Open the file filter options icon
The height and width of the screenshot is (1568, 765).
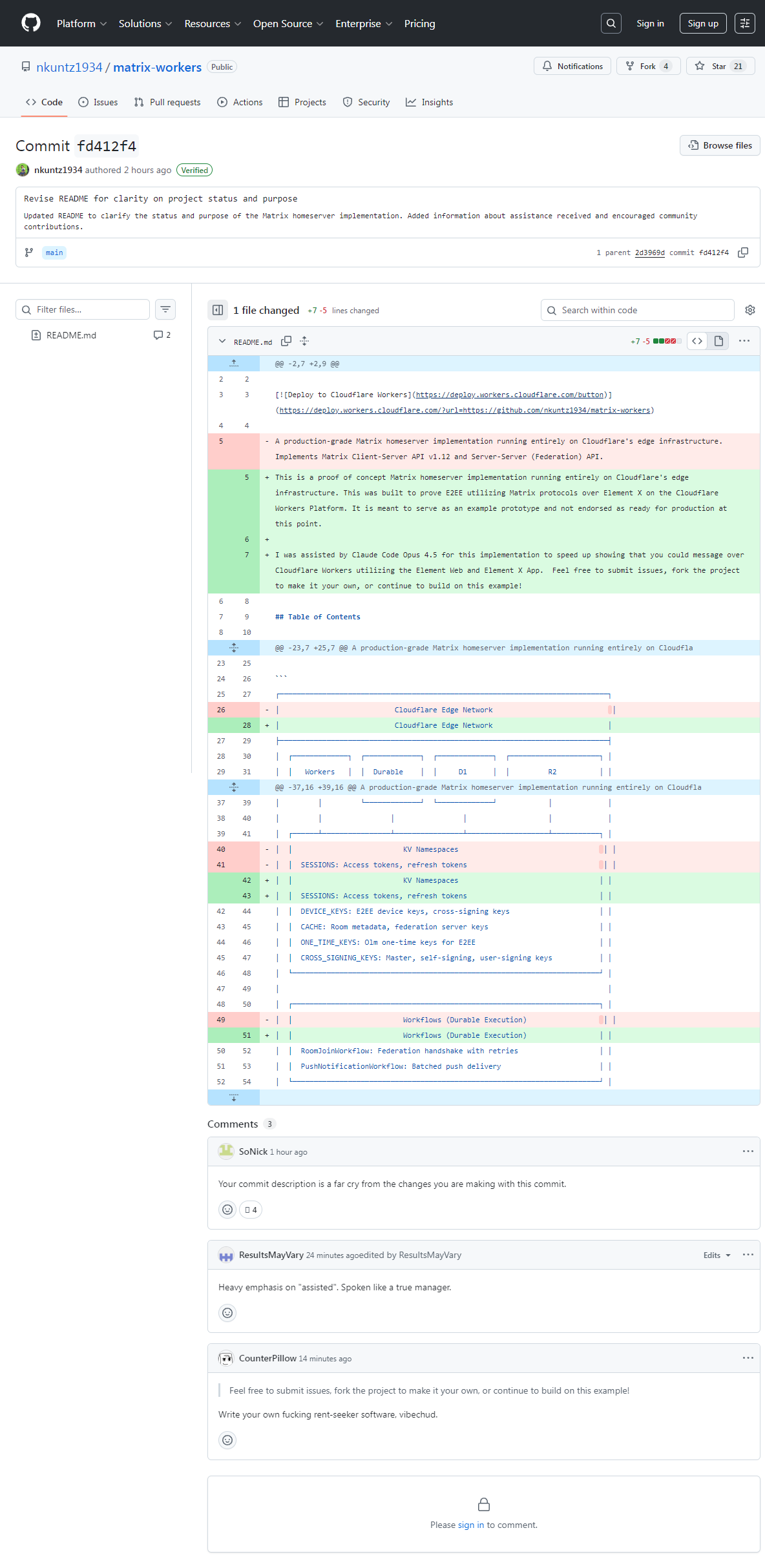165,309
